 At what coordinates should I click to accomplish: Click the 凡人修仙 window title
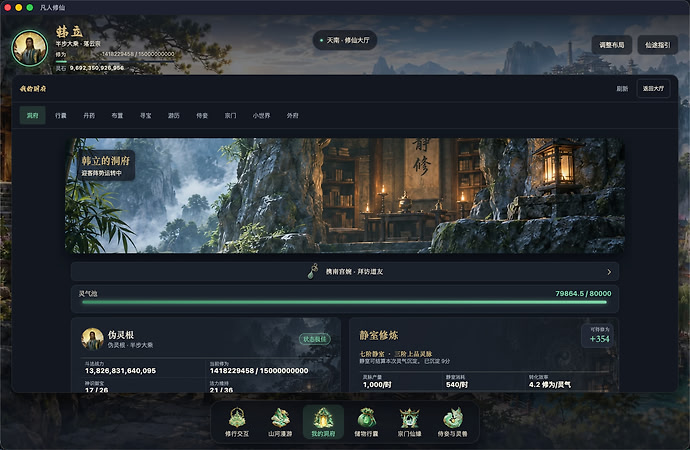52,7
